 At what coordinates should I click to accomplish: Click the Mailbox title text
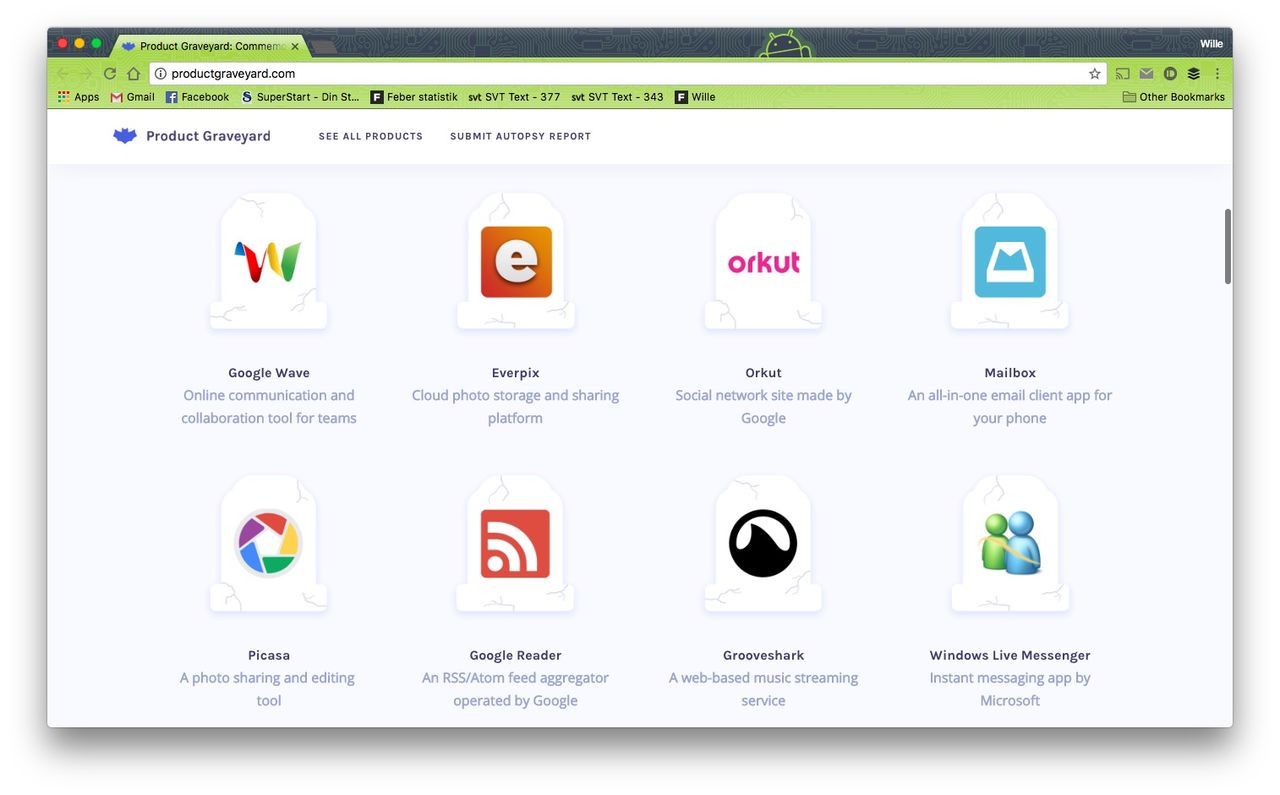tap(1010, 373)
